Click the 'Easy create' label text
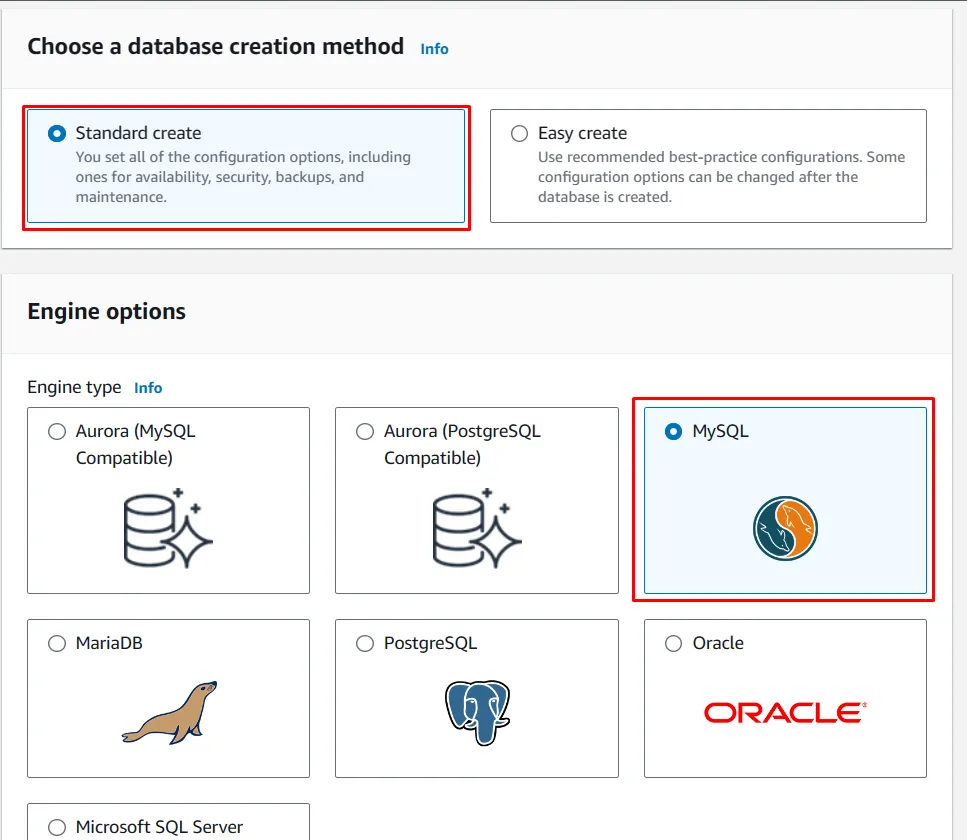Viewport: 967px width, 840px height. point(582,133)
